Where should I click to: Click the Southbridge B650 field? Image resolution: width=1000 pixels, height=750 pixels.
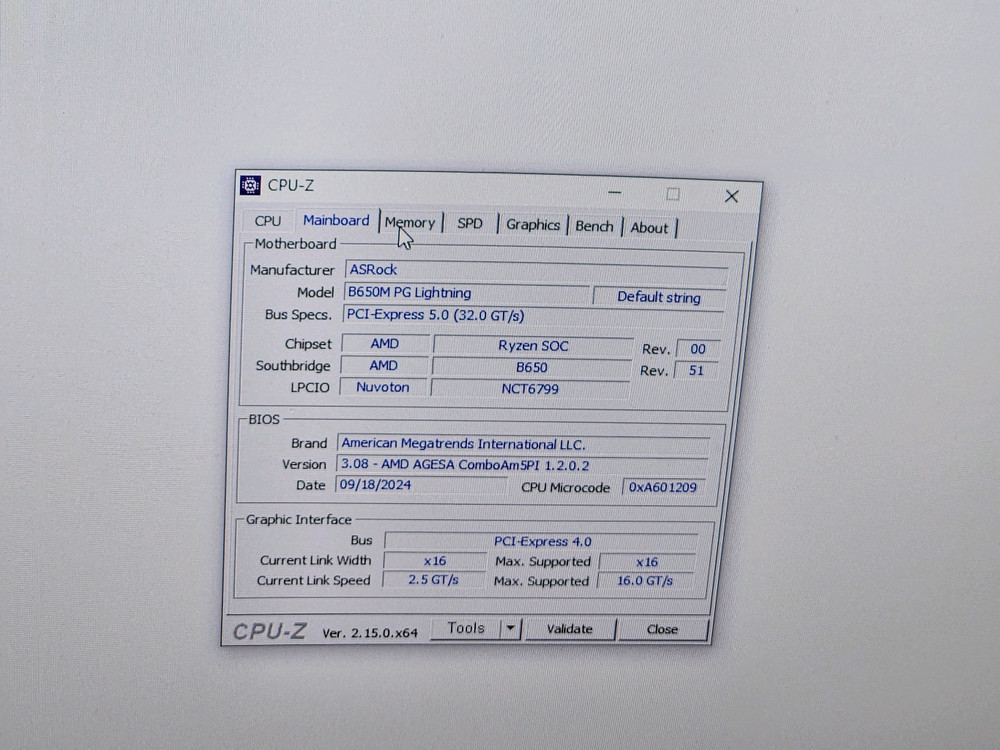click(x=530, y=367)
